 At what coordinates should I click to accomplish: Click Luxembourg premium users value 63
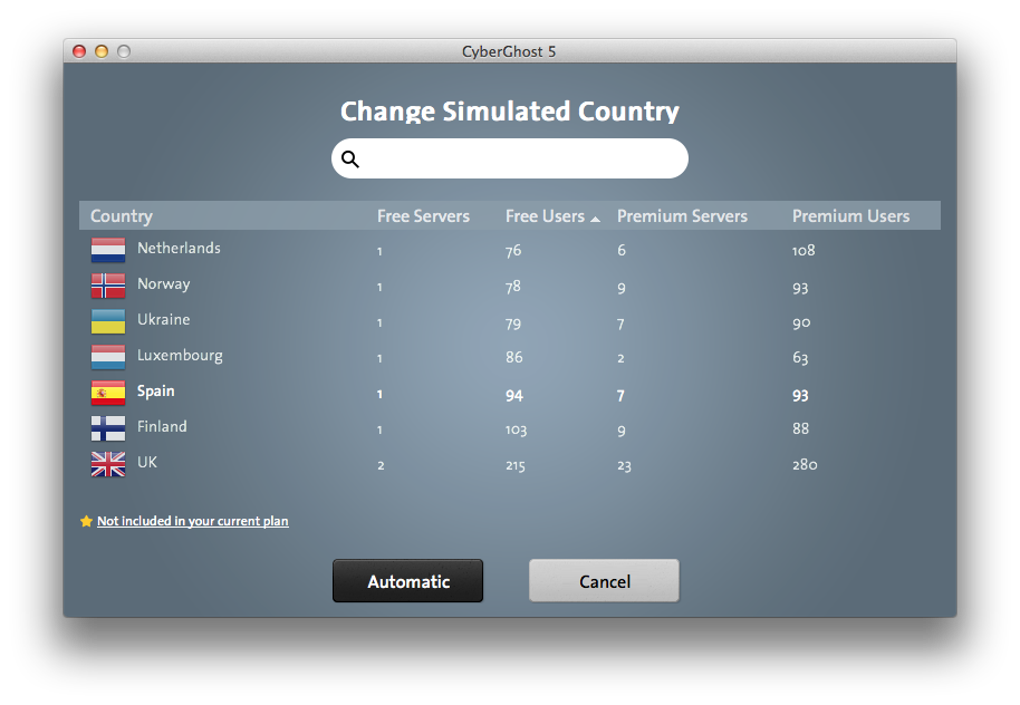(800, 358)
